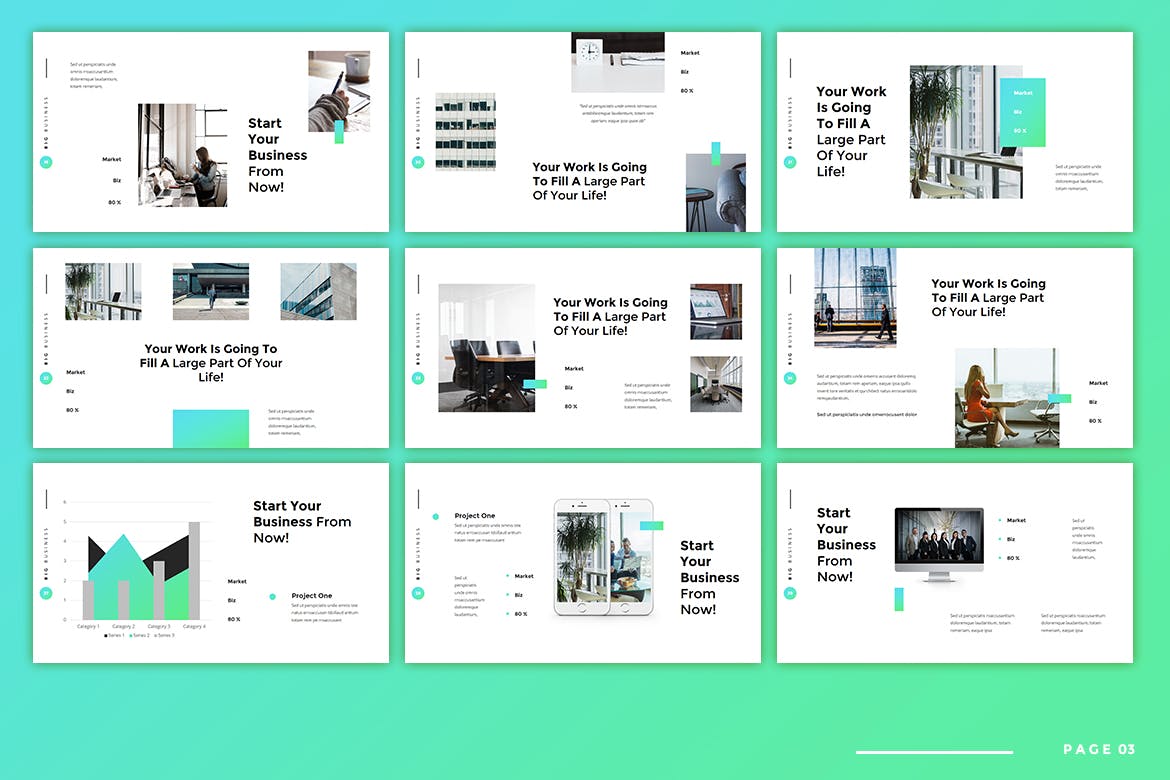Select the building windows facade photo
The width and height of the screenshot is (1170, 780).
(x=465, y=132)
